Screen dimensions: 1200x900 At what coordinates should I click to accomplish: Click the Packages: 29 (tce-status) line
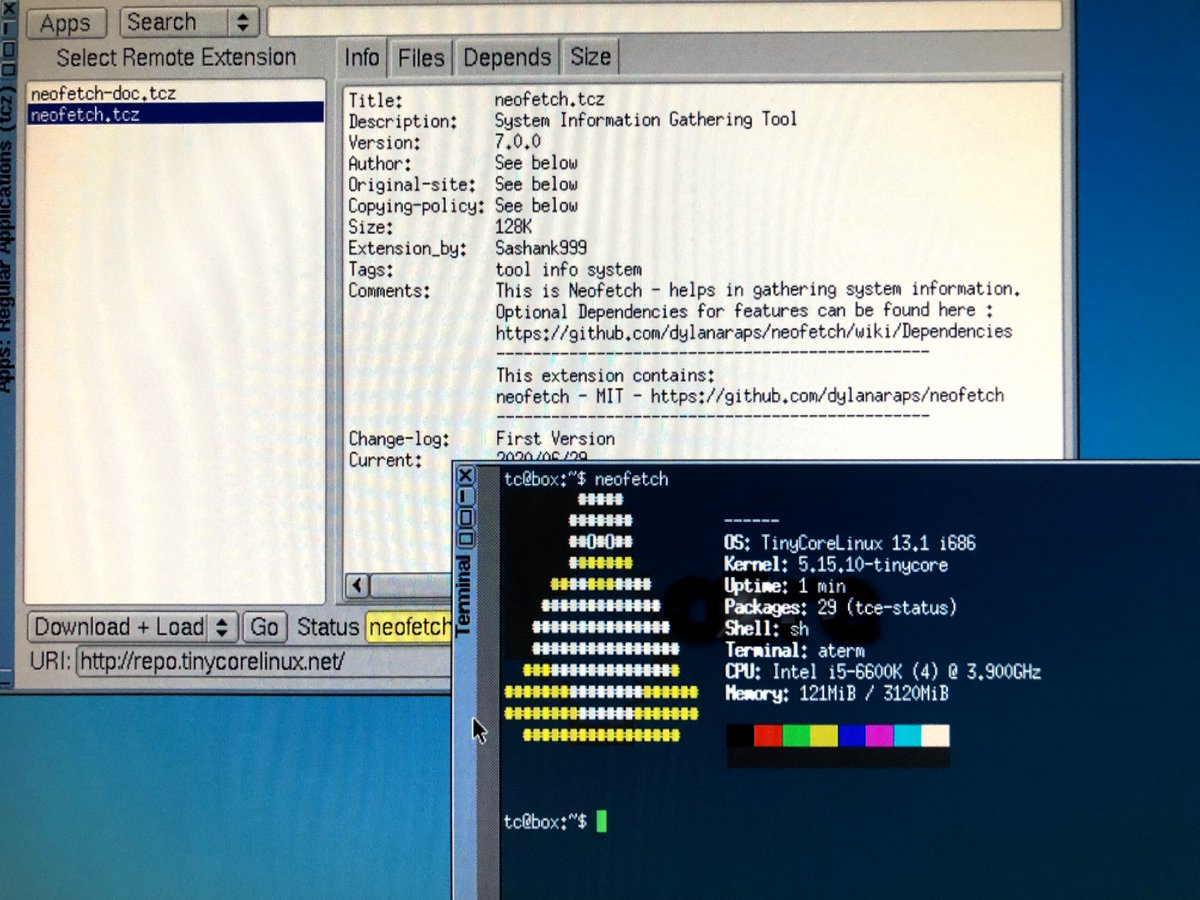tap(841, 608)
